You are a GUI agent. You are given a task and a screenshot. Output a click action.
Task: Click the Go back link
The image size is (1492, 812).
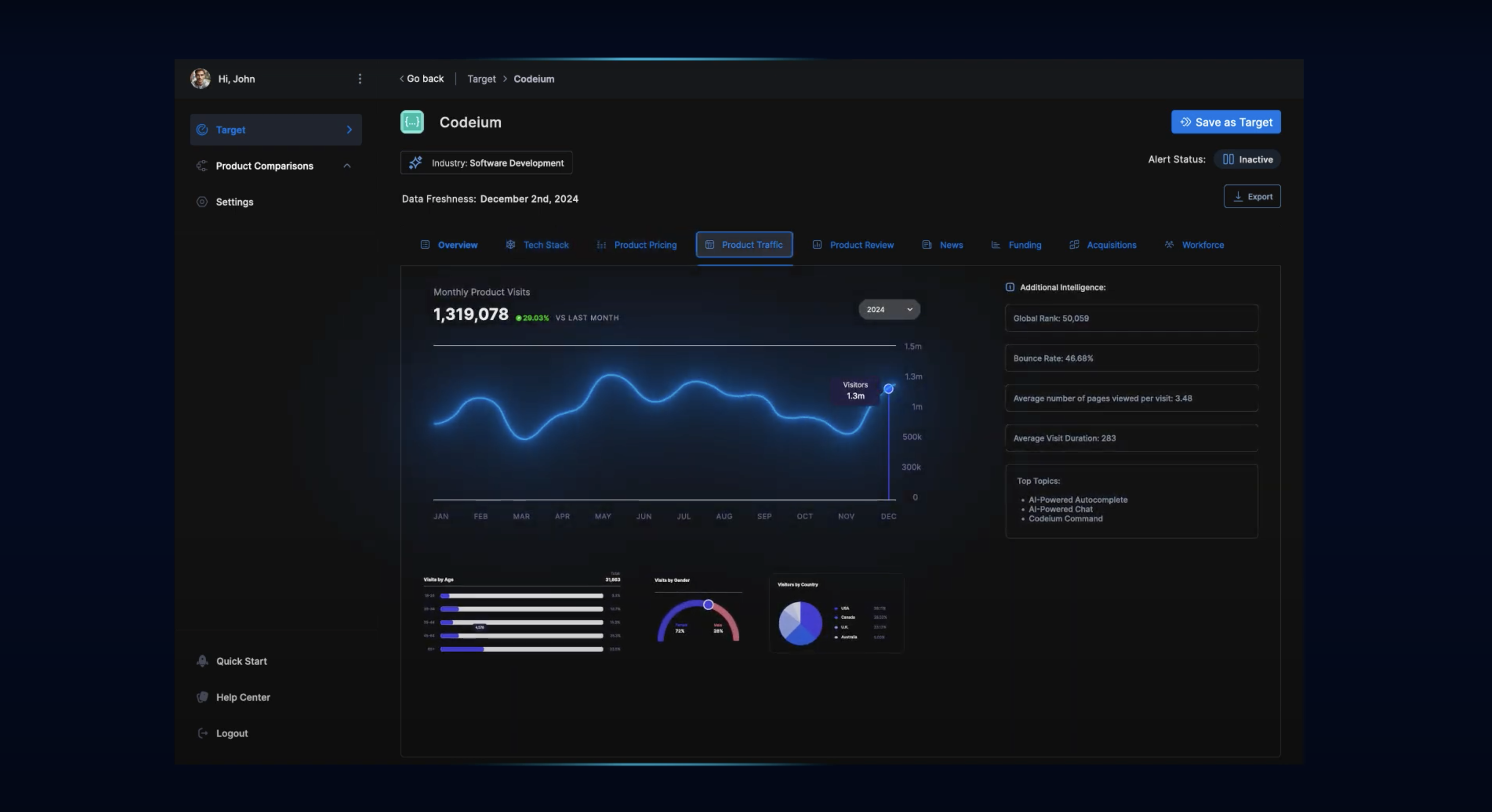click(x=421, y=78)
